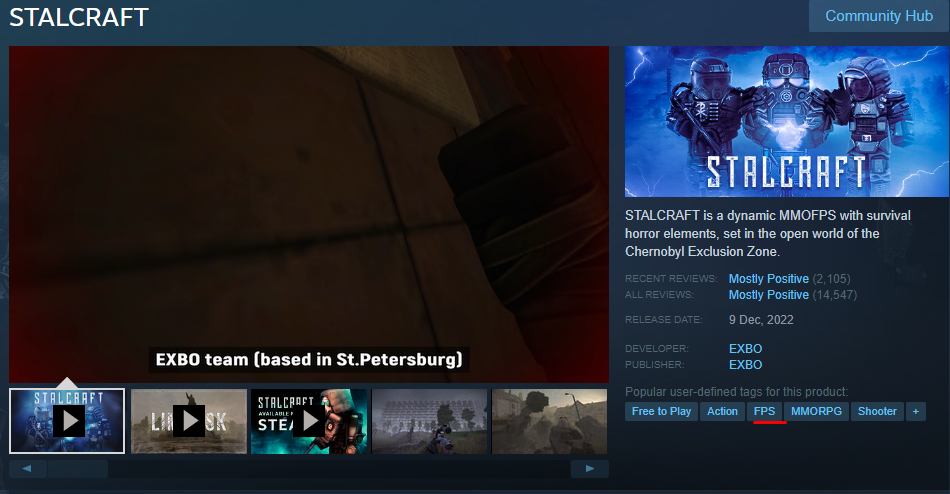Click the STALCRAFT header capsule image
This screenshot has width=950, height=494.
[787, 121]
